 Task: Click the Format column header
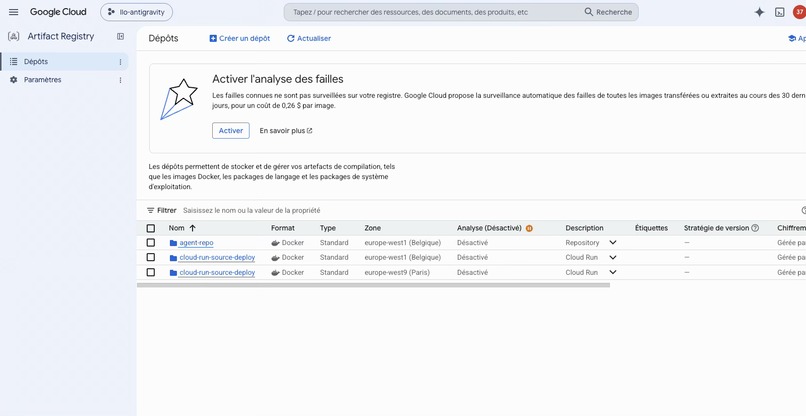click(283, 228)
